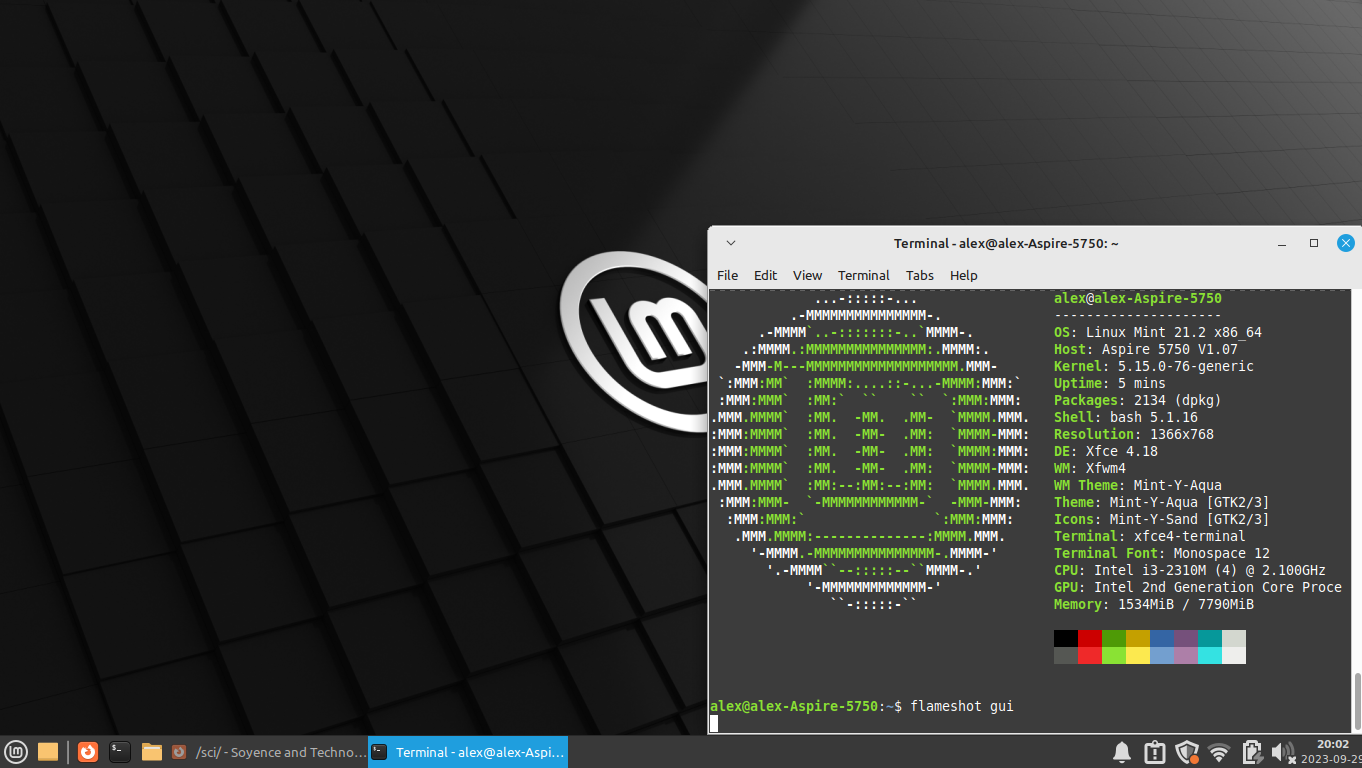Open the Tabs menu in Terminal

point(920,275)
